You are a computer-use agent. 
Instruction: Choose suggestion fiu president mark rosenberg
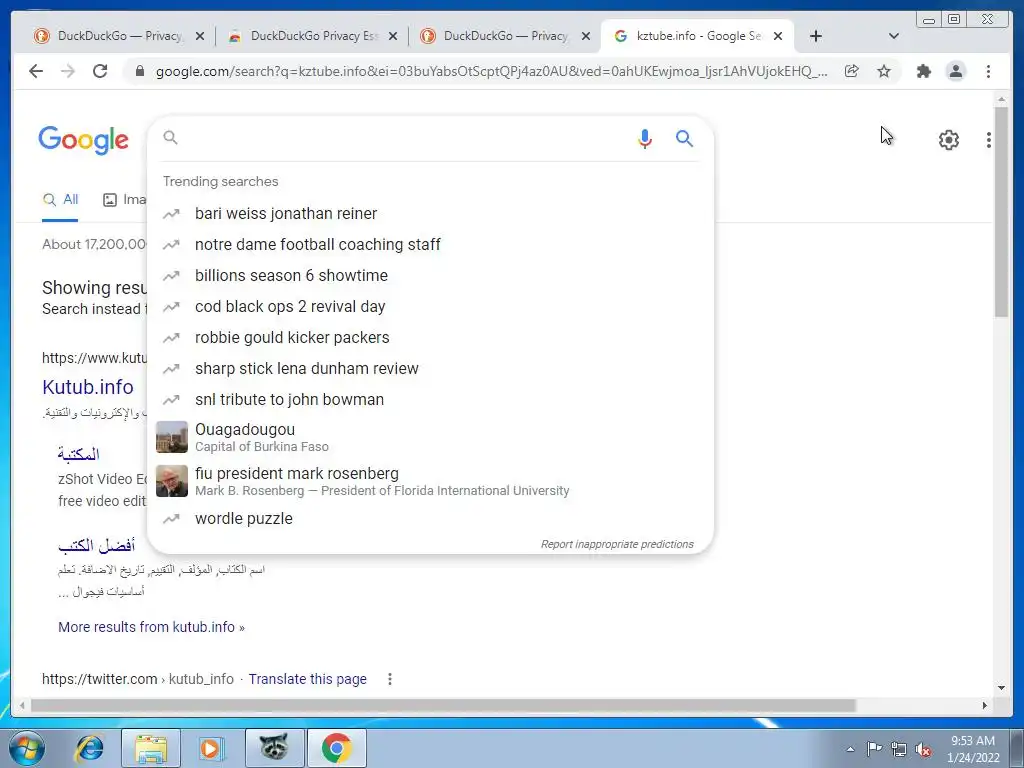(x=431, y=481)
